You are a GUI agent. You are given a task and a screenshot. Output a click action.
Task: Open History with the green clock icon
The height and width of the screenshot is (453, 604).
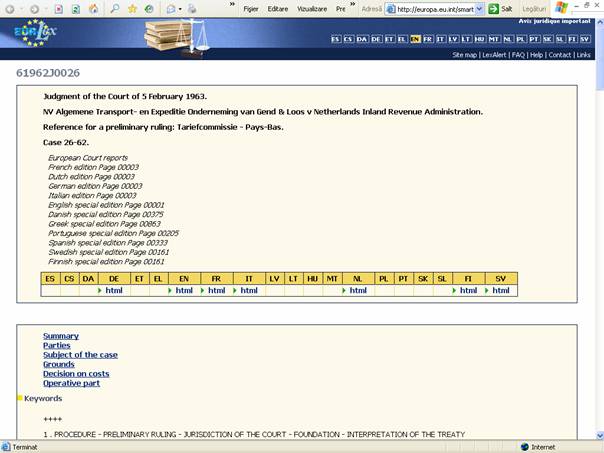149,8
